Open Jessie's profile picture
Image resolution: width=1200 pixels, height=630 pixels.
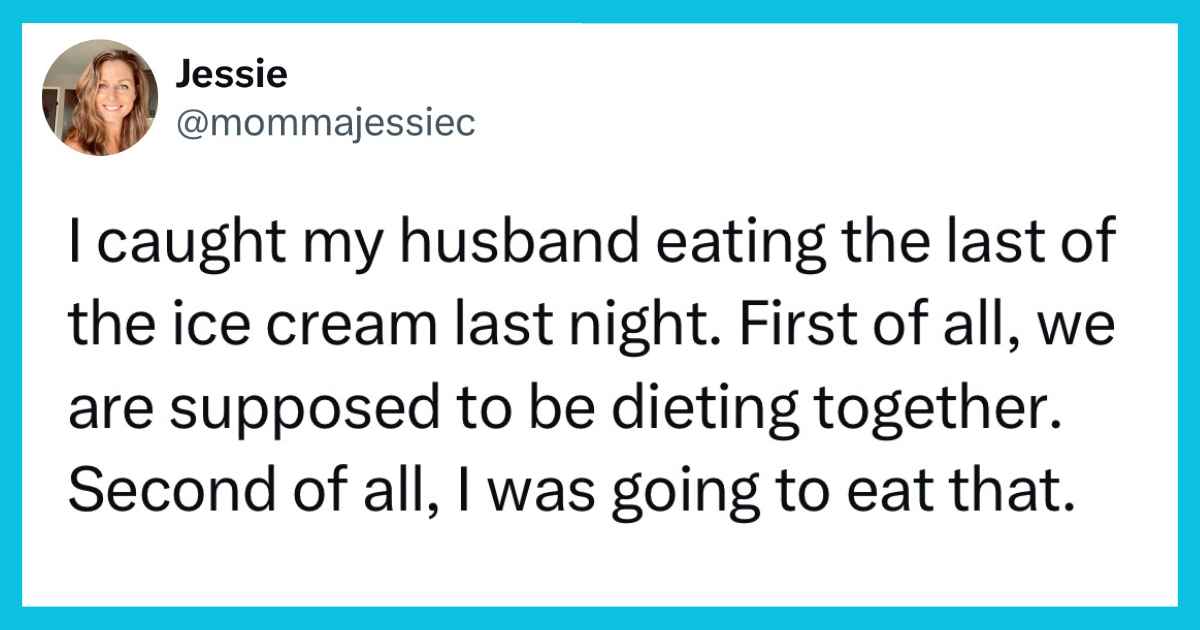[x=100, y=98]
